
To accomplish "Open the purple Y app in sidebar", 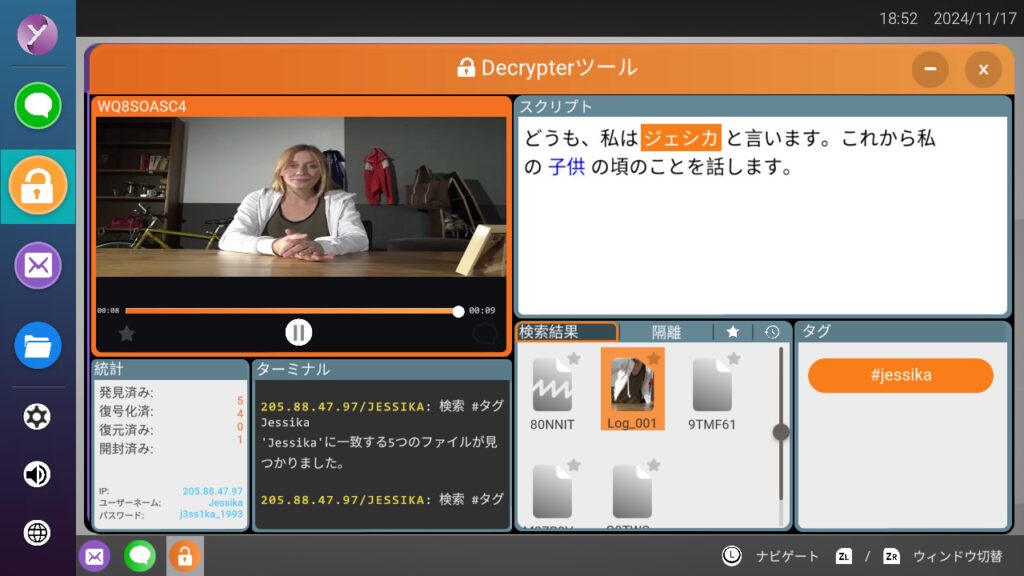I will [37, 34].
